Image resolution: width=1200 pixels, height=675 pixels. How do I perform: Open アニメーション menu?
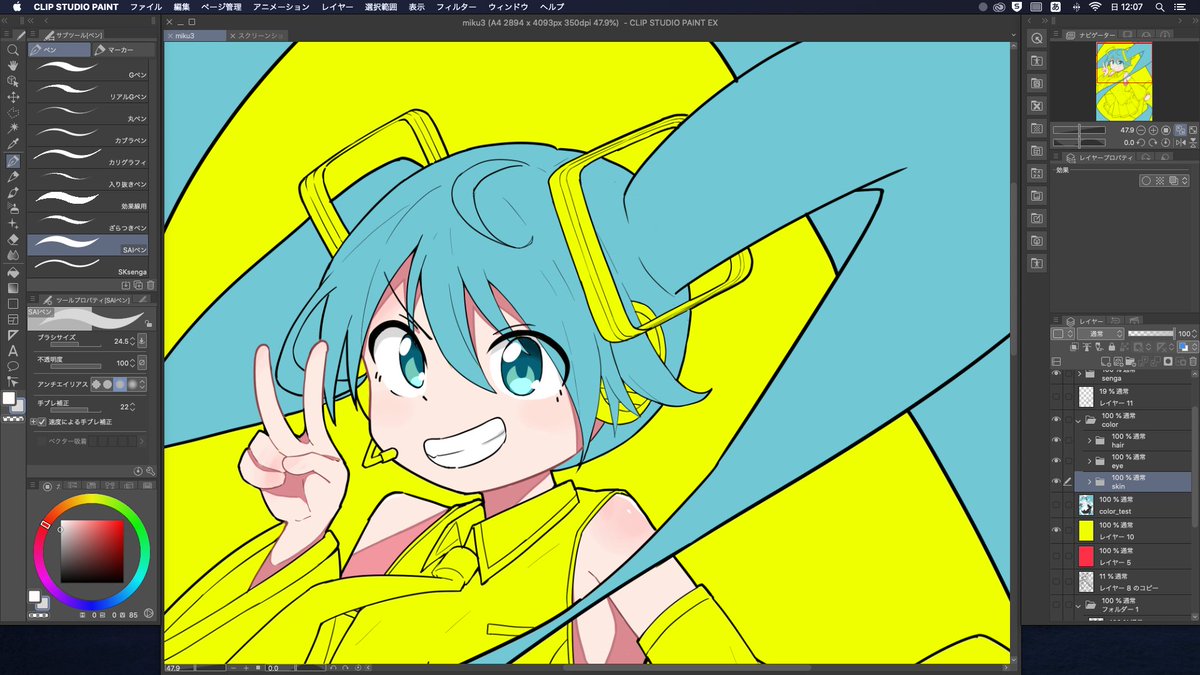pos(281,7)
